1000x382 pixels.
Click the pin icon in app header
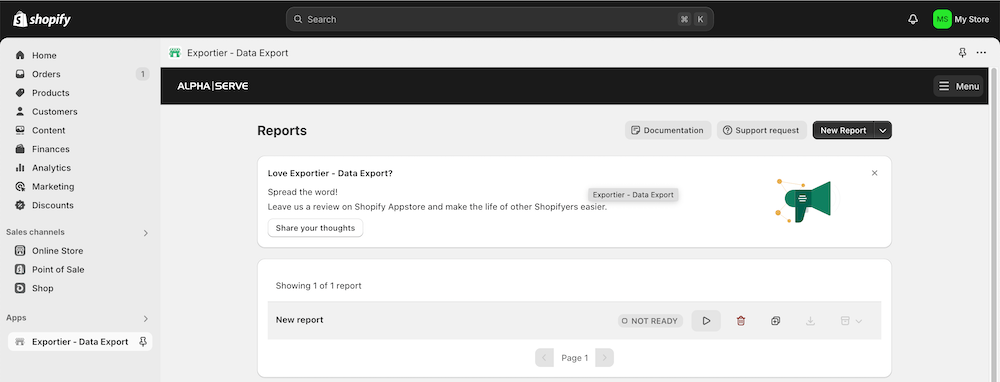[962, 53]
